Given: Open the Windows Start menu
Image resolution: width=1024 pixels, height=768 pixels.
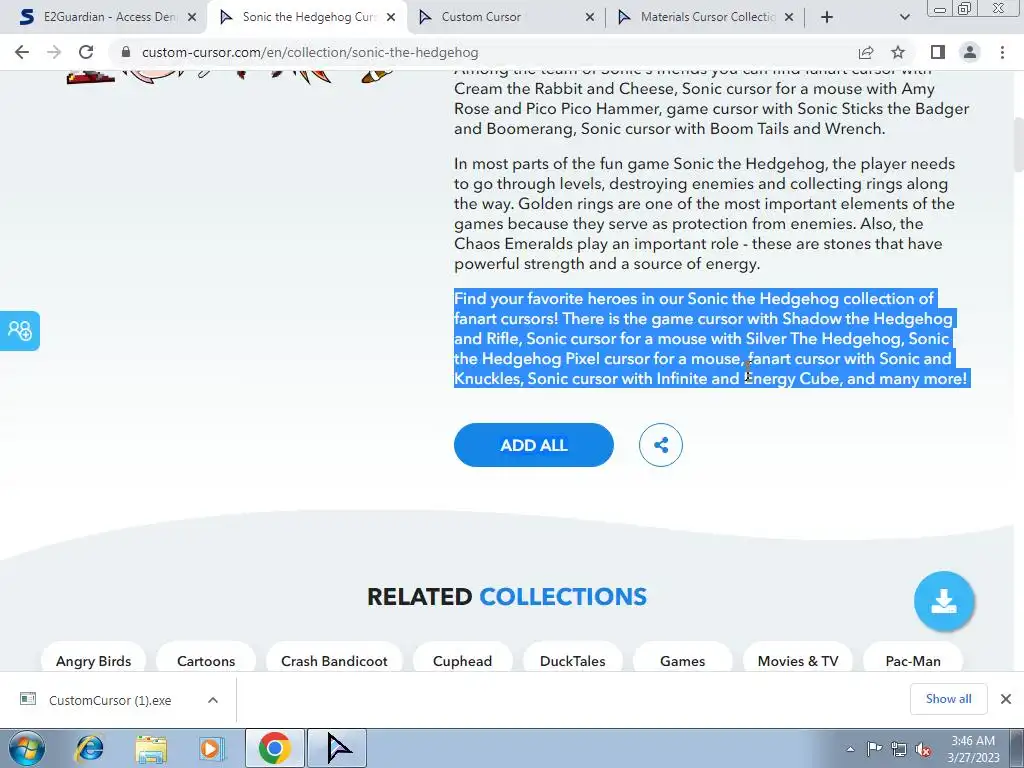Looking at the screenshot, I should click(27, 748).
